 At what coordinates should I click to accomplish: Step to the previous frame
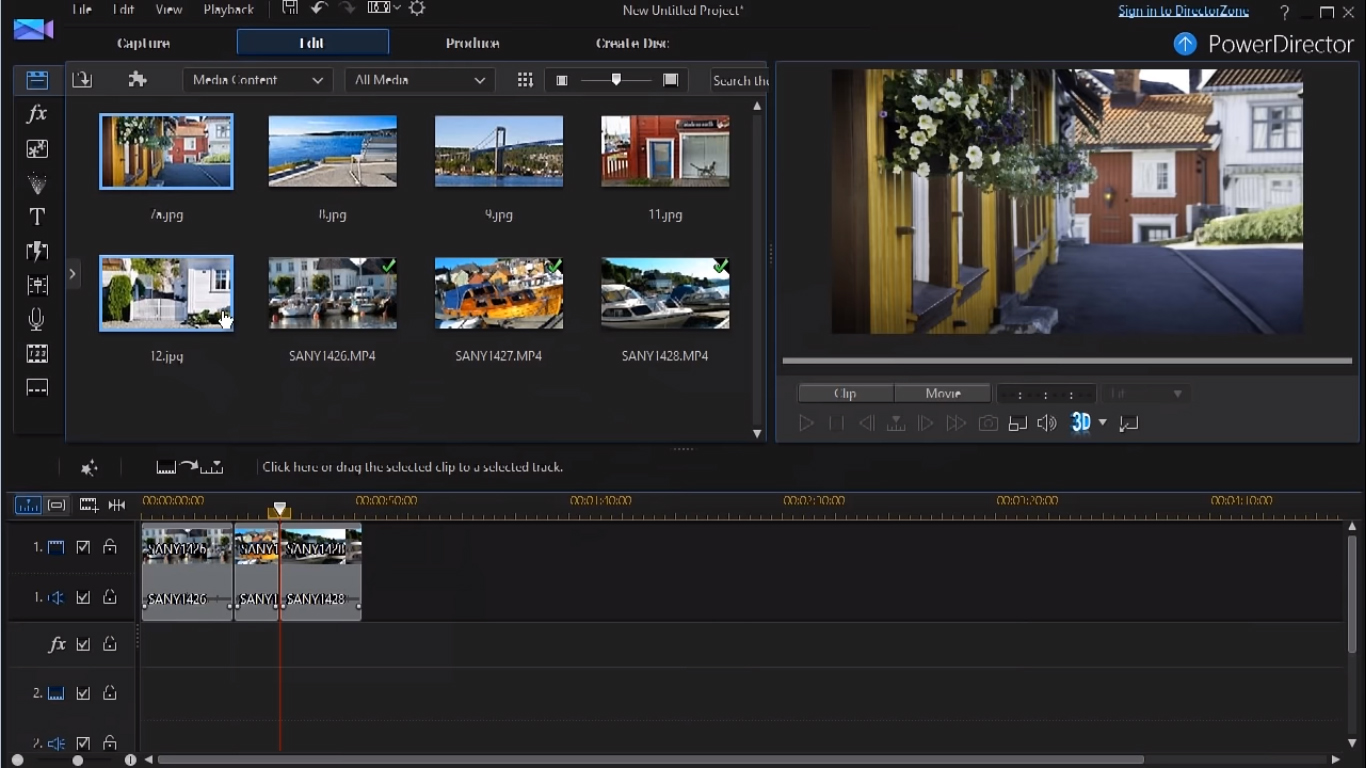point(867,423)
